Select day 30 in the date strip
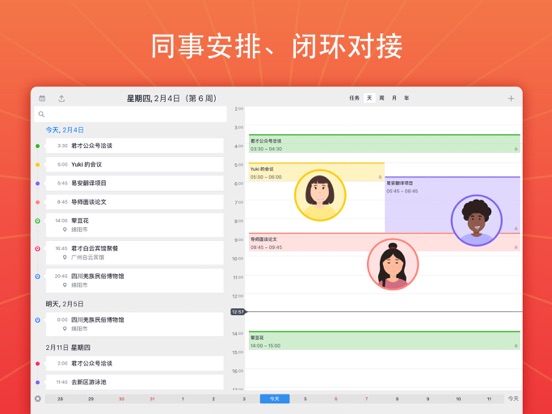Viewport: 552px width, 414px height. tap(121, 399)
